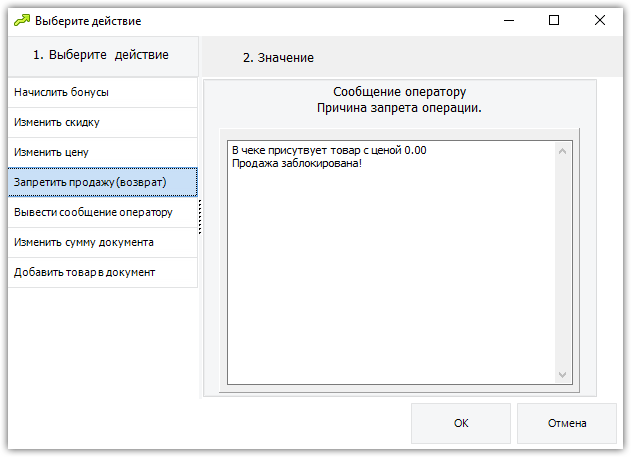Image resolution: width=631 pixels, height=457 pixels.
Task: Choose Вывести сообщение оператору action
Action: (103, 212)
